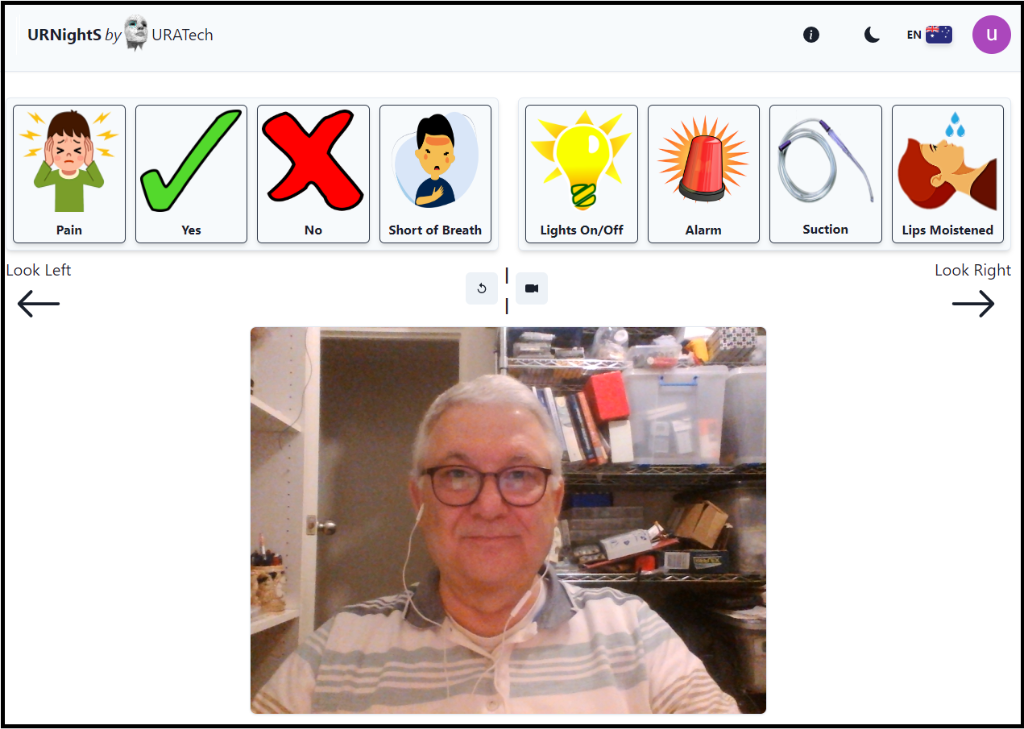This screenshot has width=1024, height=729.
Task: Select the Suction tube tile
Action: tap(825, 174)
